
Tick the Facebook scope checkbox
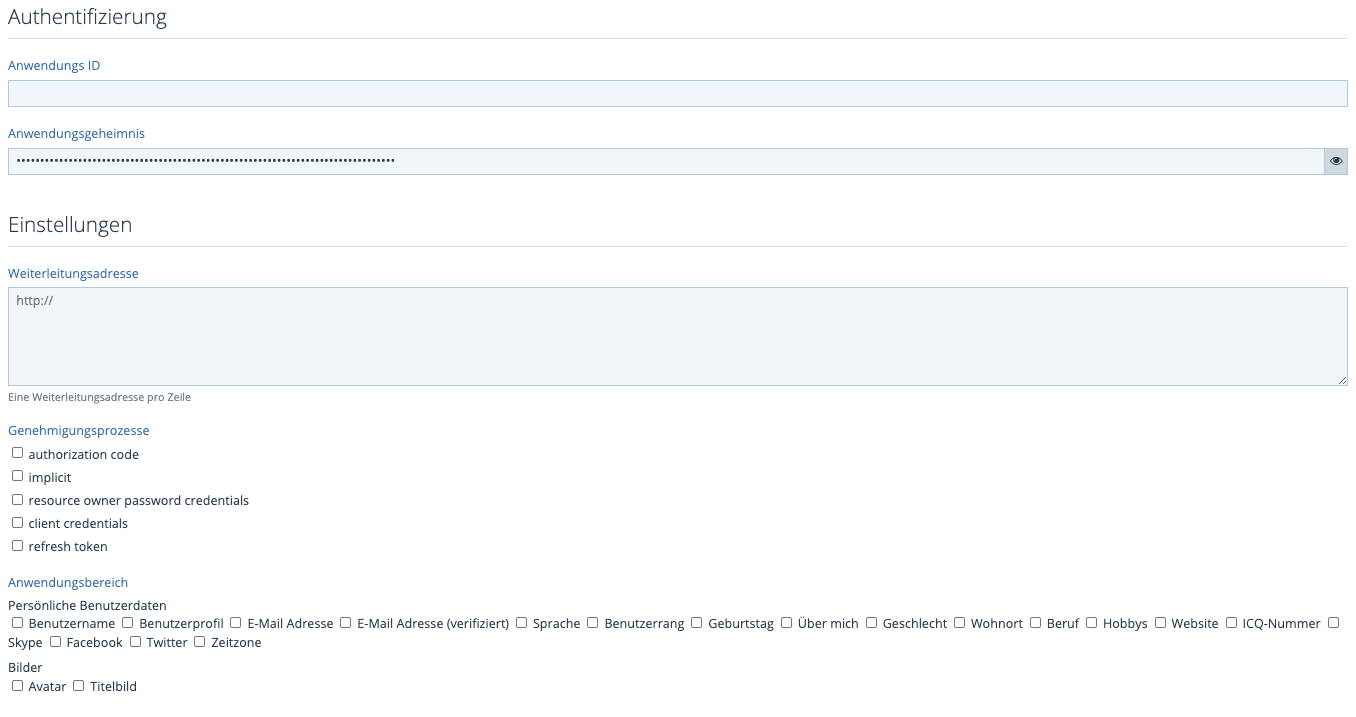(x=55, y=641)
